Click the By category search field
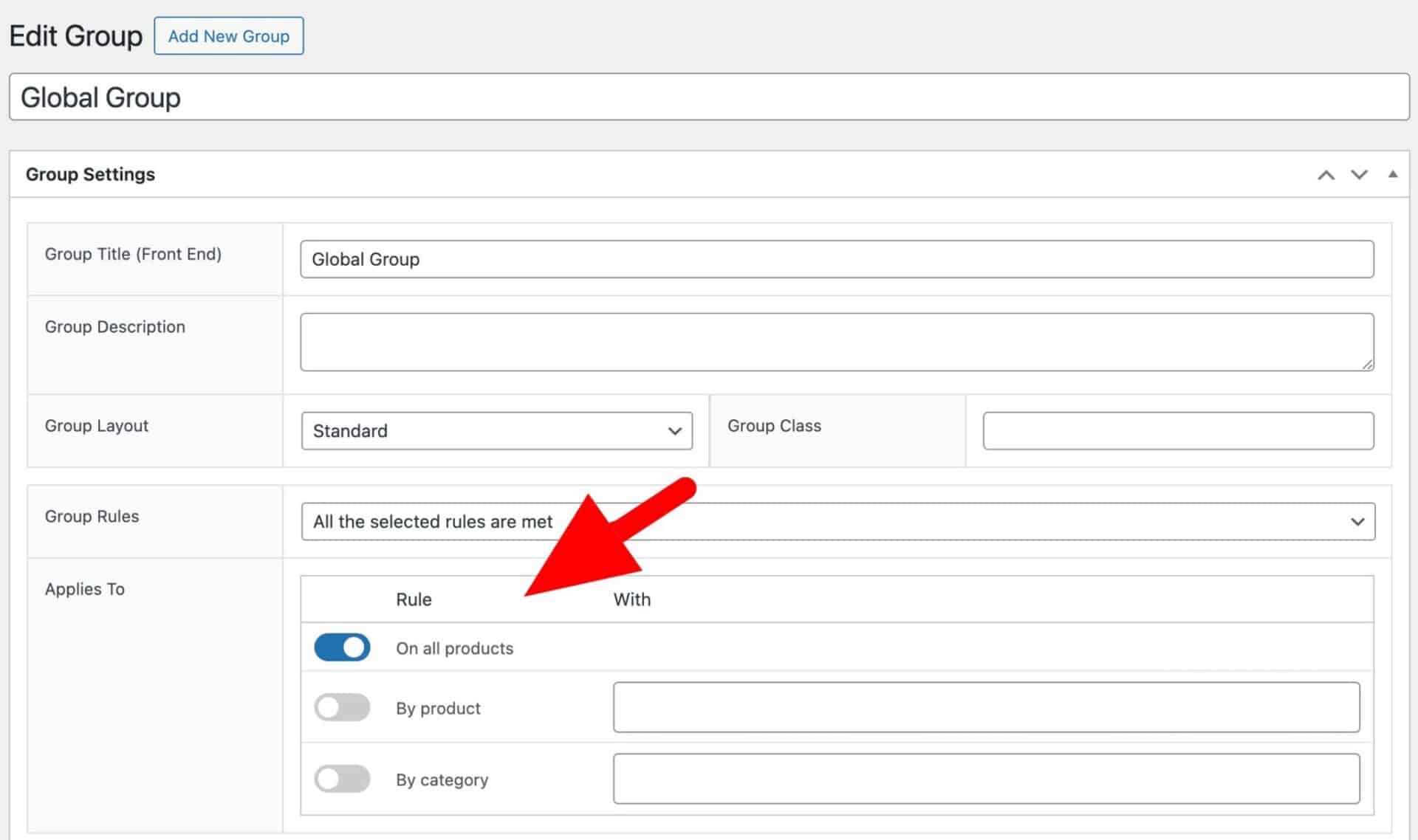 [x=986, y=779]
